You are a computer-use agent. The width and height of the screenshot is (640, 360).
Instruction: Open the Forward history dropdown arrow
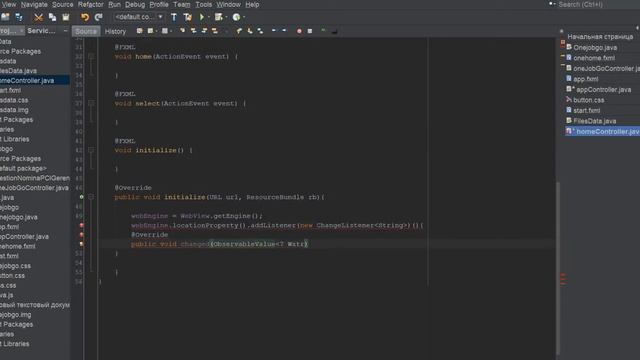[171, 31]
